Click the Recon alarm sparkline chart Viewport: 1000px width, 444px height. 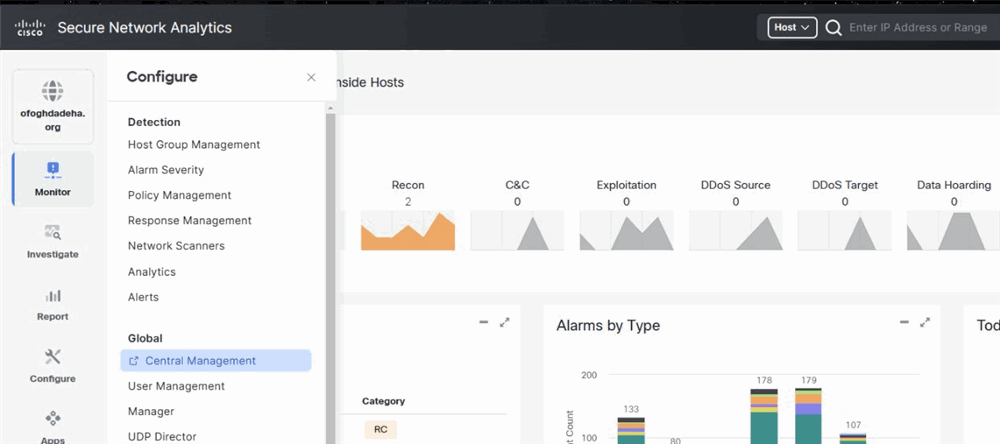tap(407, 230)
